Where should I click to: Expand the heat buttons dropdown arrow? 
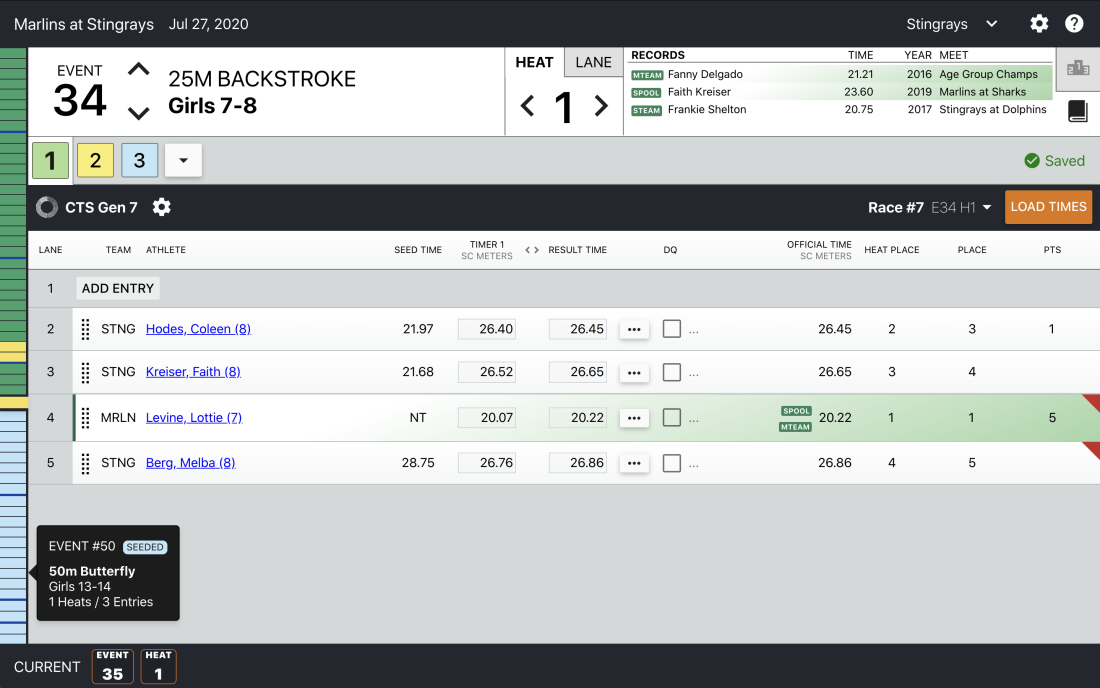click(183, 161)
